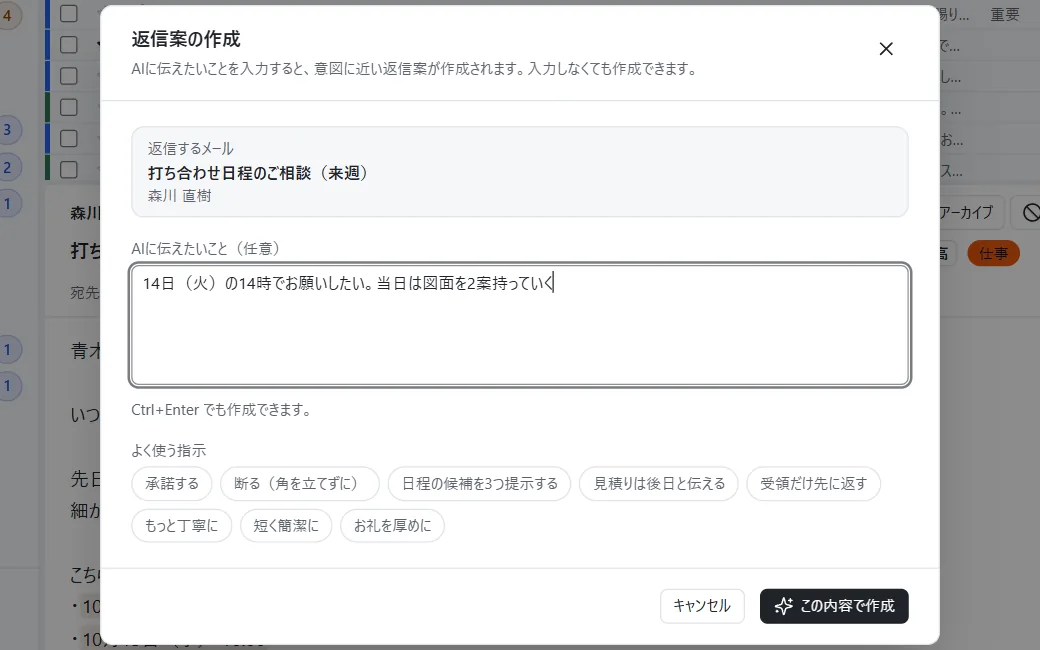Screen dimensions: 1040x650
Task: Click the 重要 label at top right
Action: 1004,15
